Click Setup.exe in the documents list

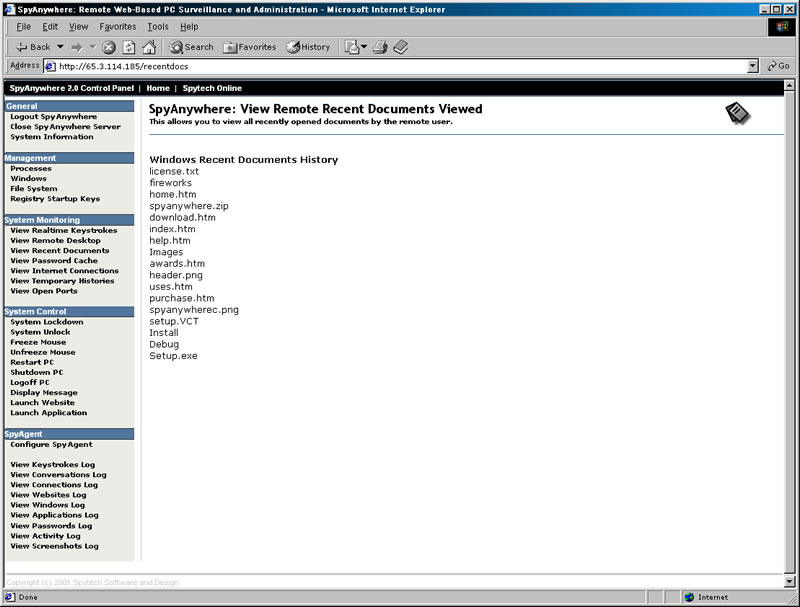point(173,356)
